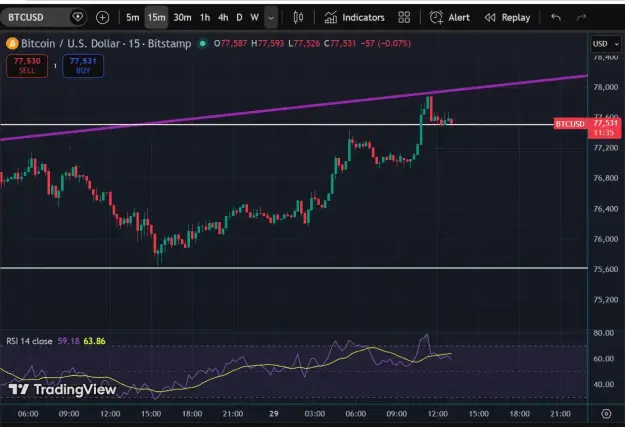
Task: Click the undo arrow
Action: click(x=556, y=18)
